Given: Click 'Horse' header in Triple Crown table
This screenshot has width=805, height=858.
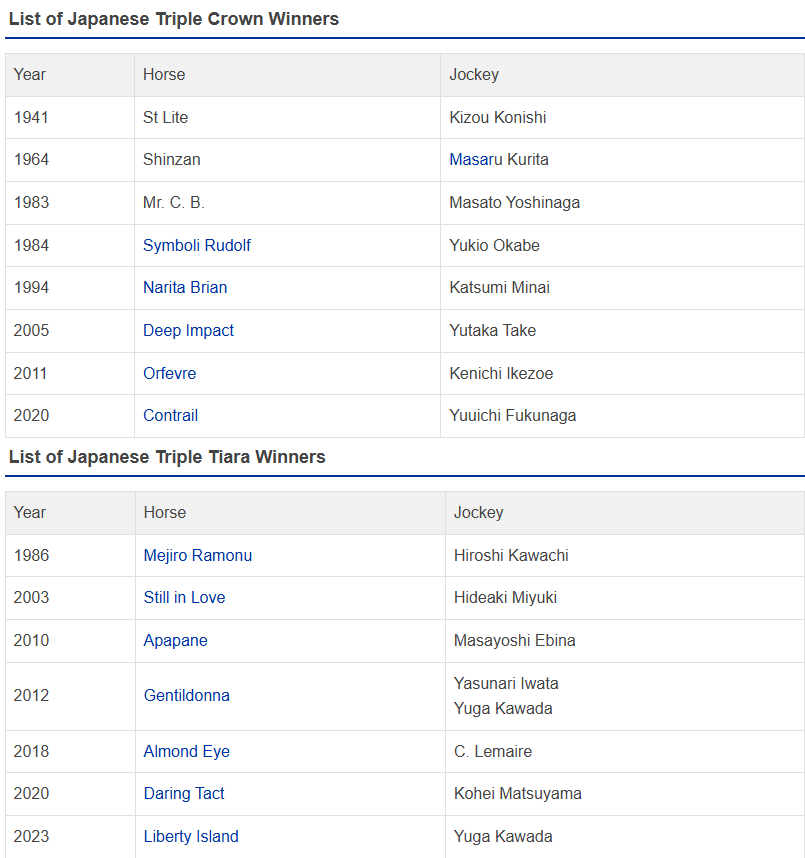Looking at the screenshot, I should [x=164, y=74].
